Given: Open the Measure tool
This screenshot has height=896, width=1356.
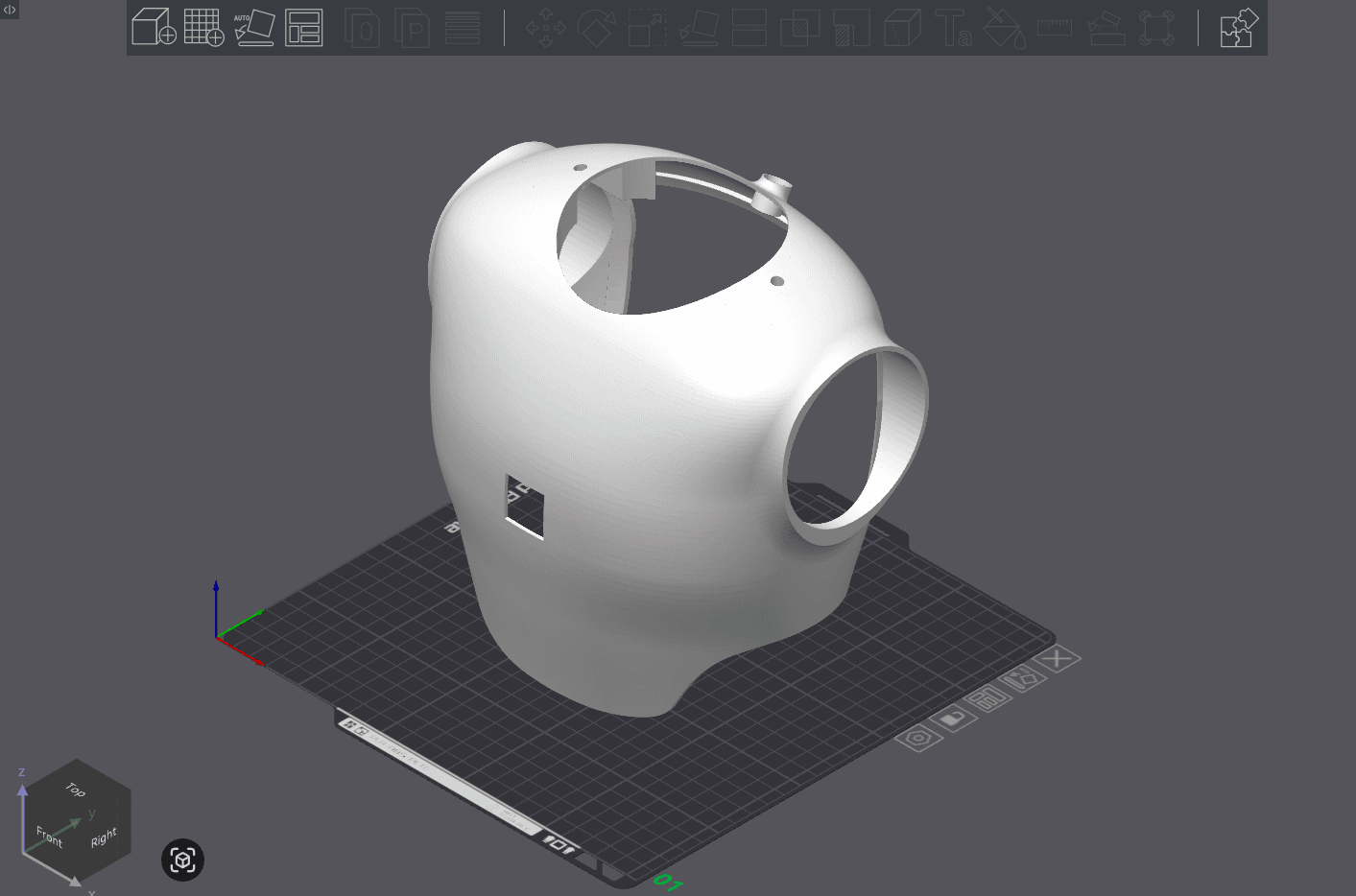Looking at the screenshot, I should 1053,29.
